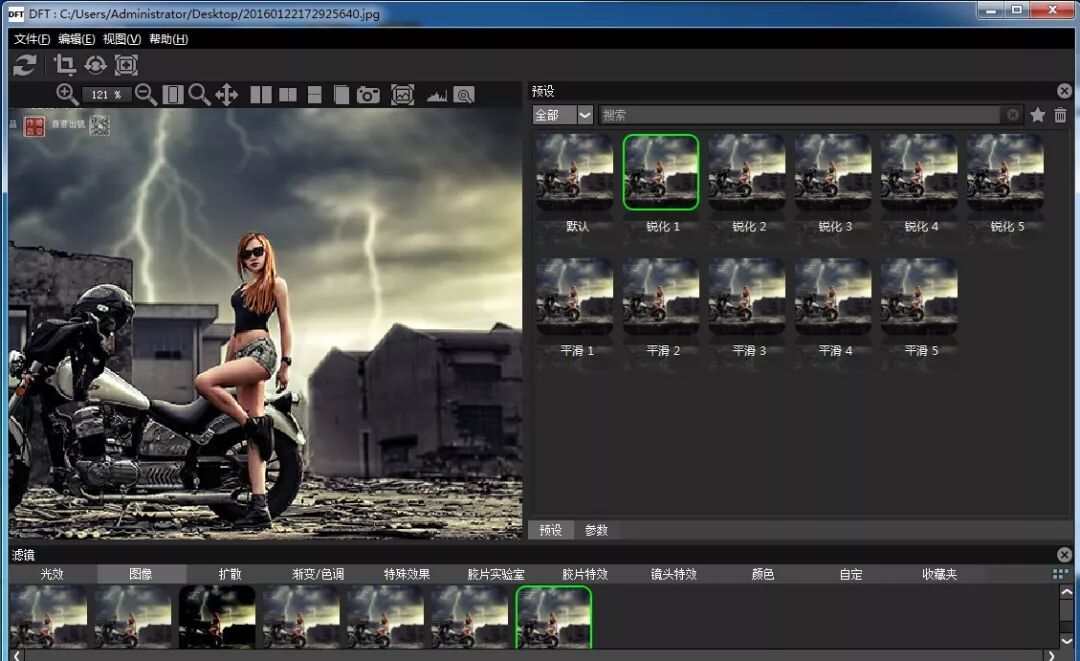This screenshot has width=1080, height=661.
Task: Click the framed image view icon
Action: (402, 94)
